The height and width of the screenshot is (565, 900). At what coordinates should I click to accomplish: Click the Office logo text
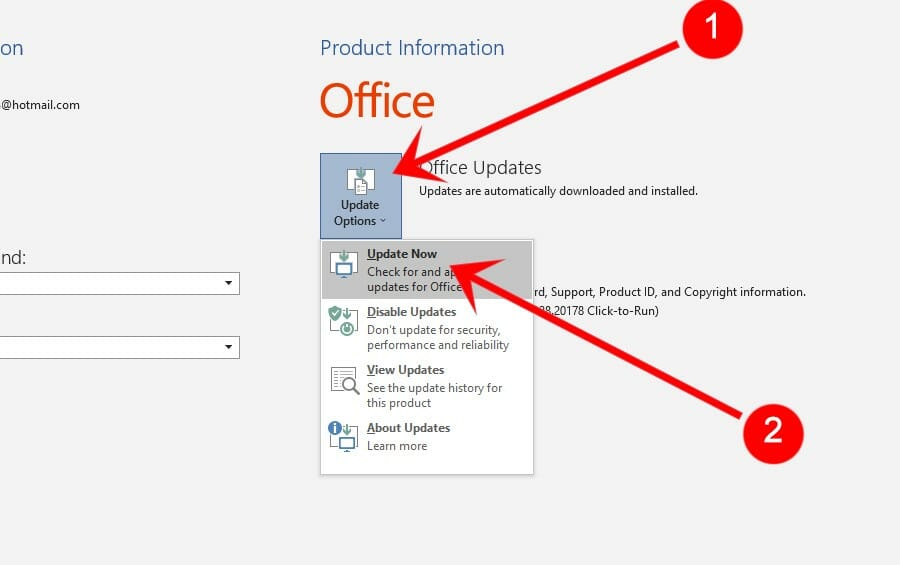tap(377, 100)
